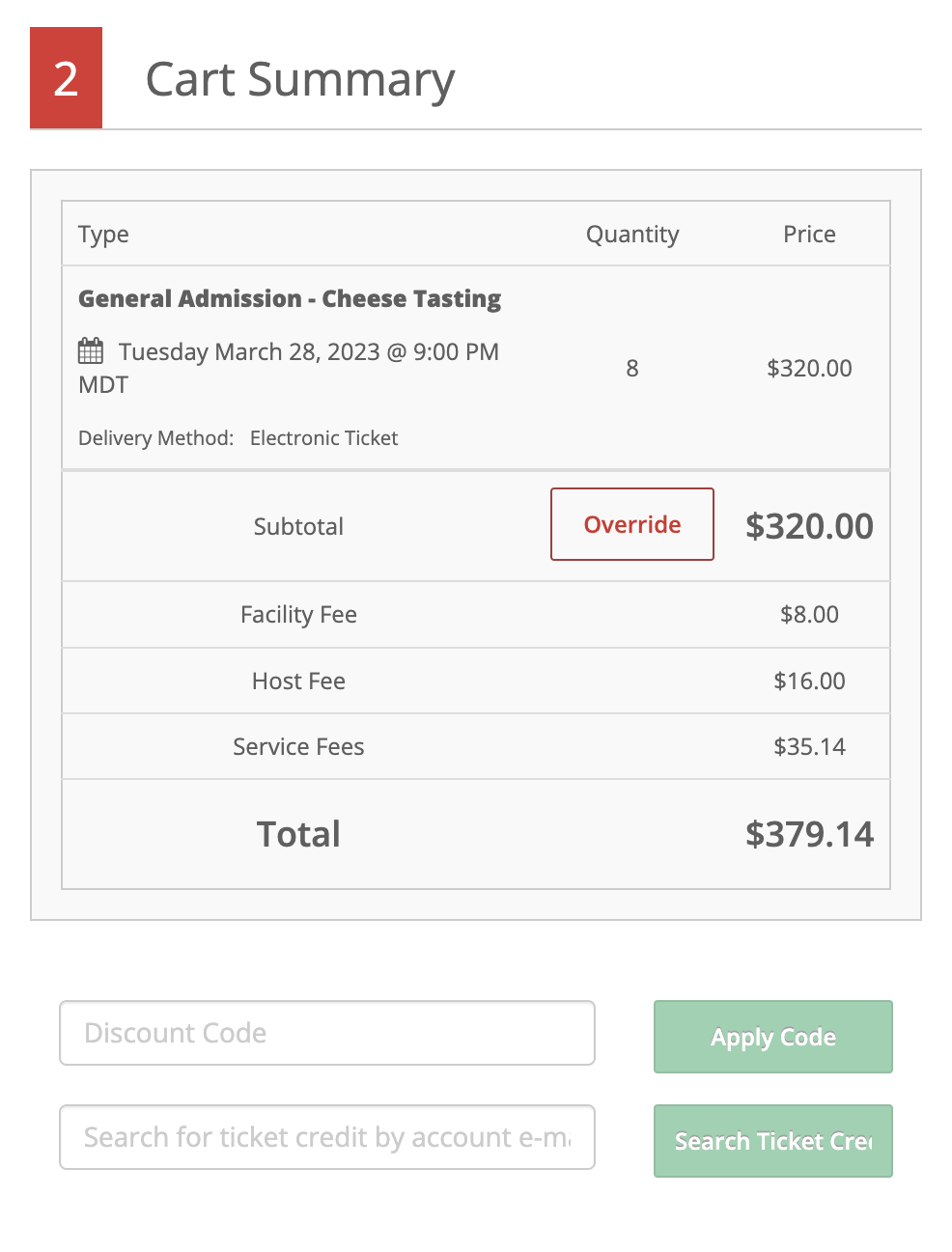This screenshot has height=1252, width=952.
Task: Click the Host Fee $16.00 amount
Action: click(x=809, y=681)
